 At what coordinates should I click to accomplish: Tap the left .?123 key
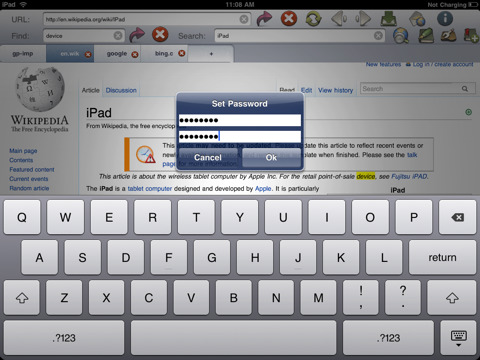pos(64,338)
